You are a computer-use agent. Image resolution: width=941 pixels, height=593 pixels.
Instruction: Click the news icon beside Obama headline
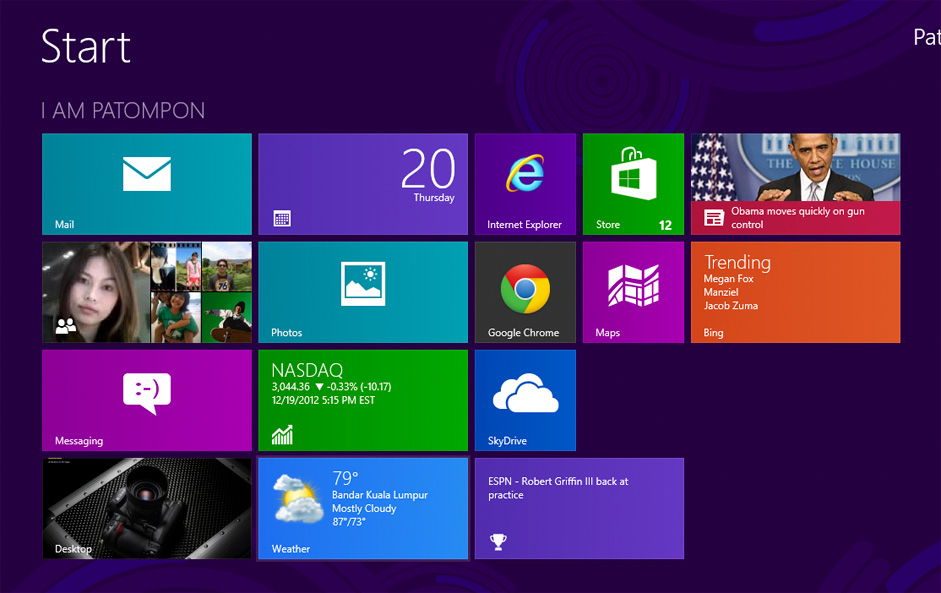(x=714, y=218)
